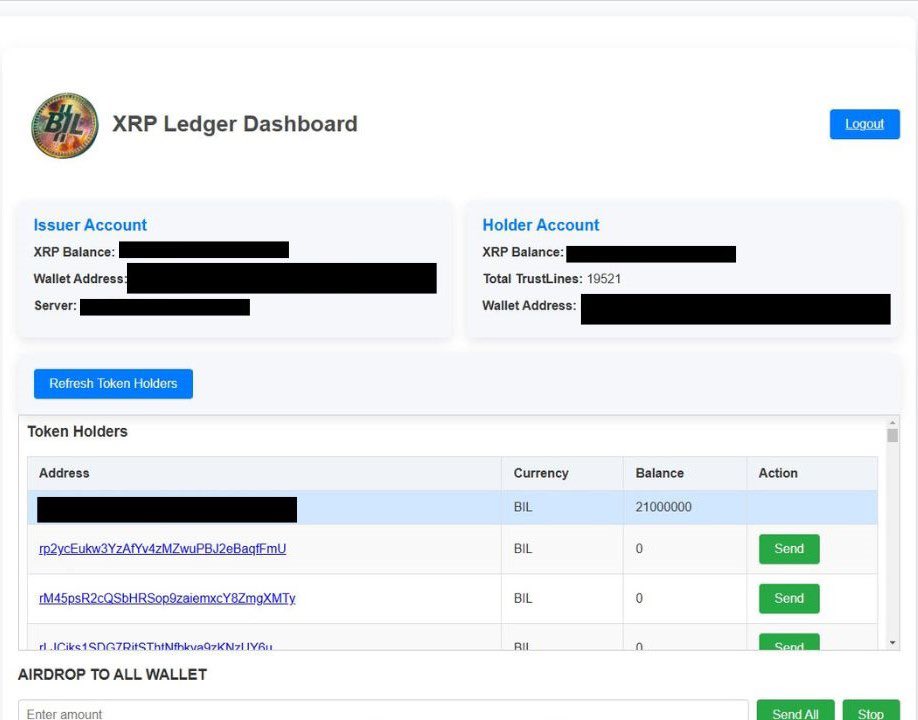Click XRP Balance label in Issuer Account
This screenshot has width=918, height=720.
point(74,252)
